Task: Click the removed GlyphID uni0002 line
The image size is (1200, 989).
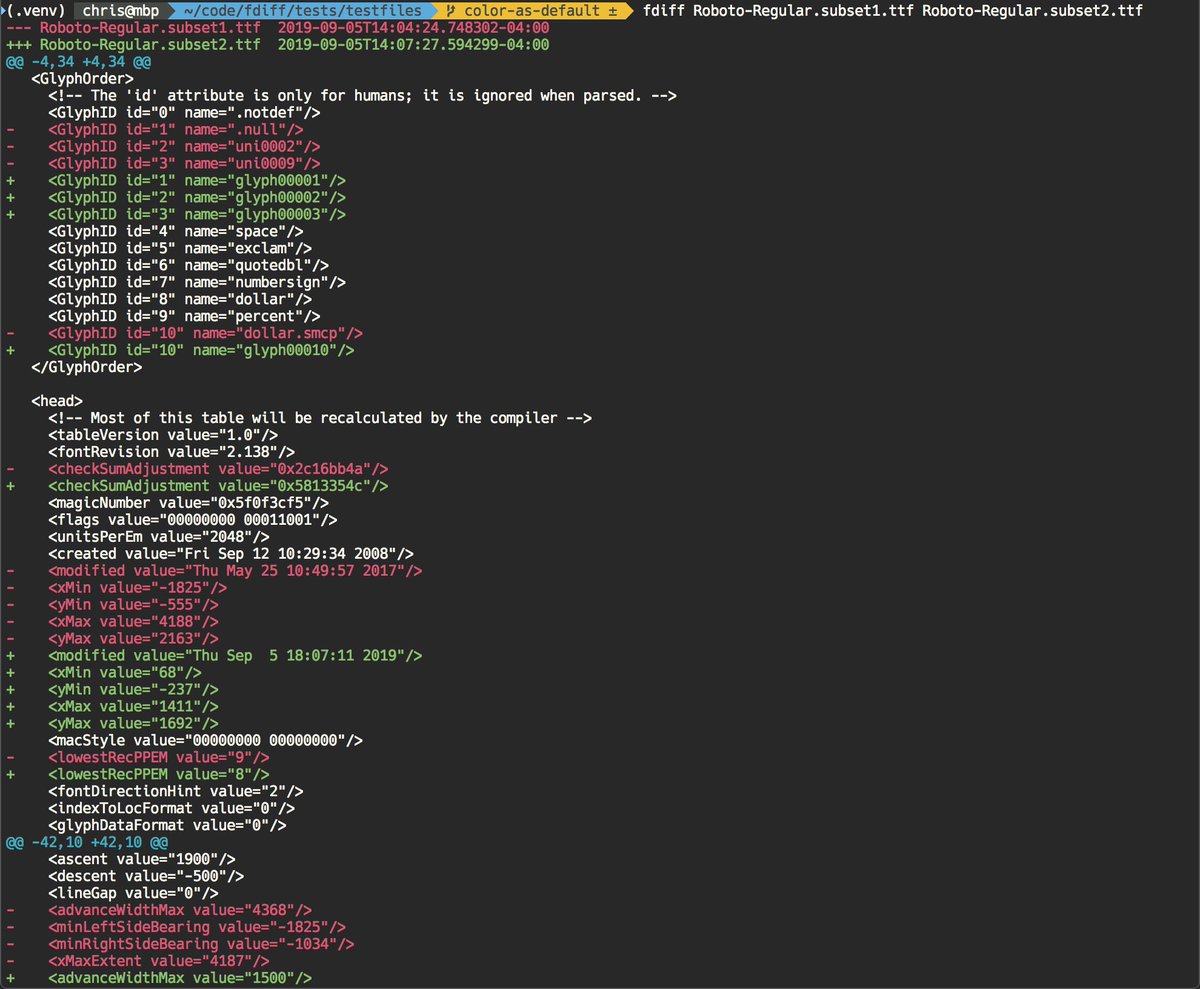Action: tap(183, 147)
